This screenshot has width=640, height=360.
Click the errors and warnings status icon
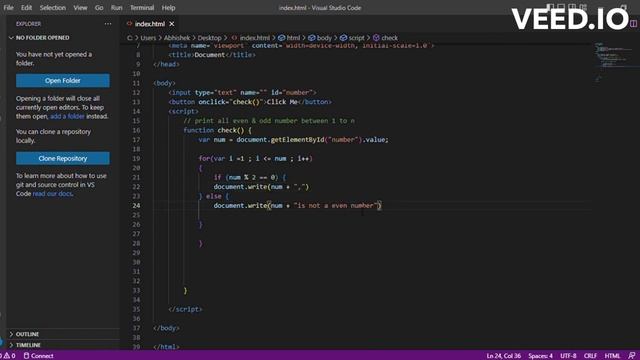click(8, 356)
